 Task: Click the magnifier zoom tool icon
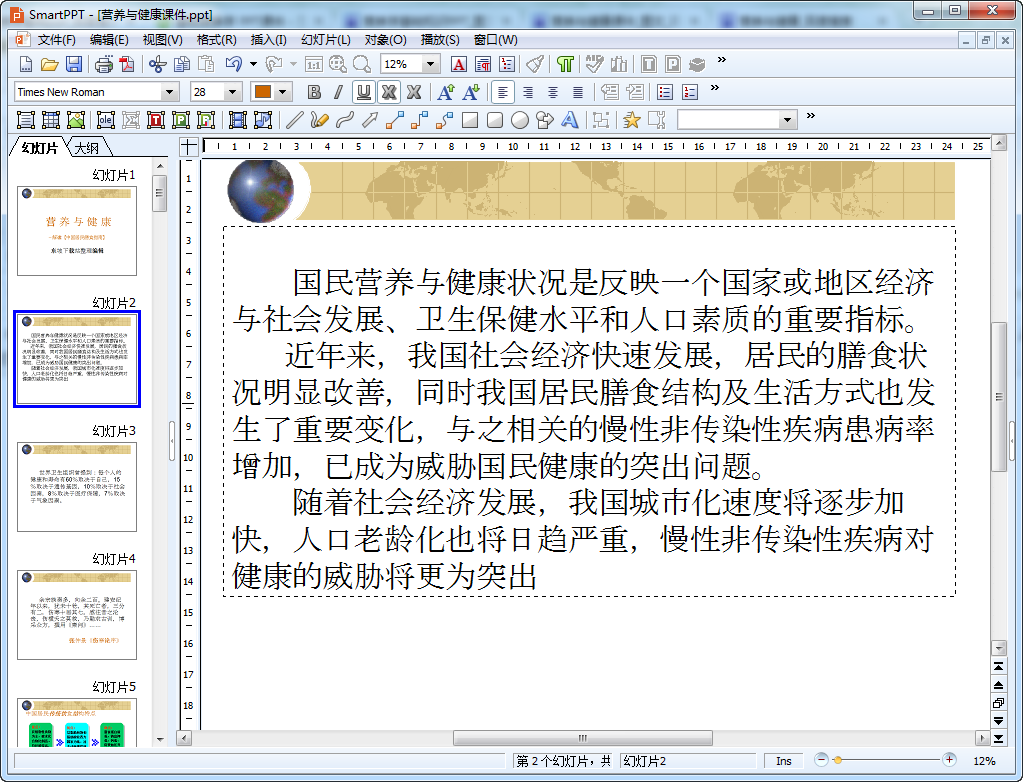362,64
